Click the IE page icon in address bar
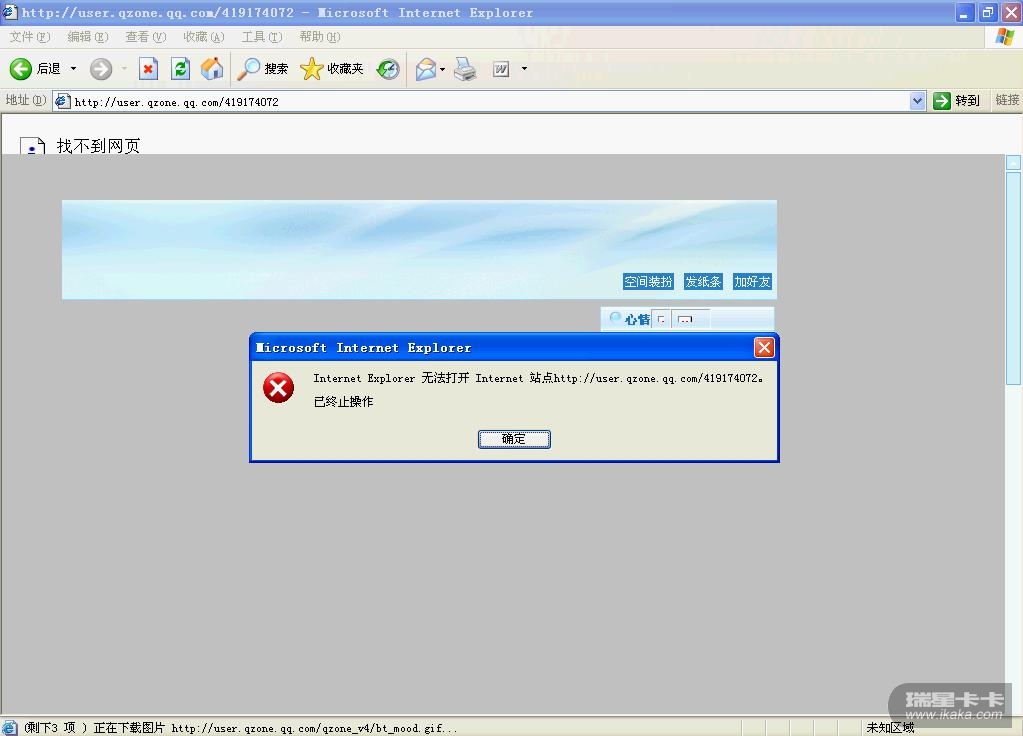Viewport: 1023px width, 736px height. pyautogui.click(x=63, y=101)
